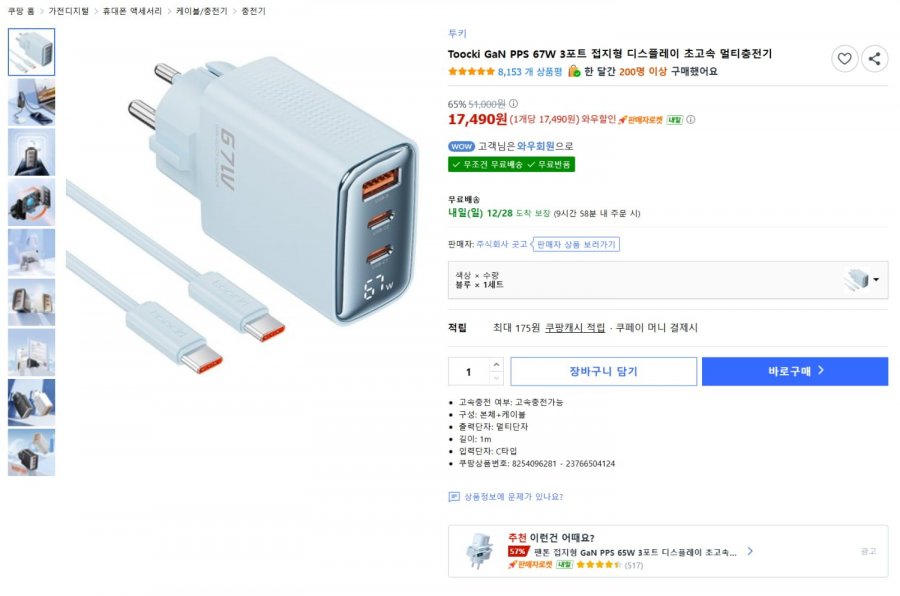Decrease quantity with the down arrow

pyautogui.click(x=496, y=378)
